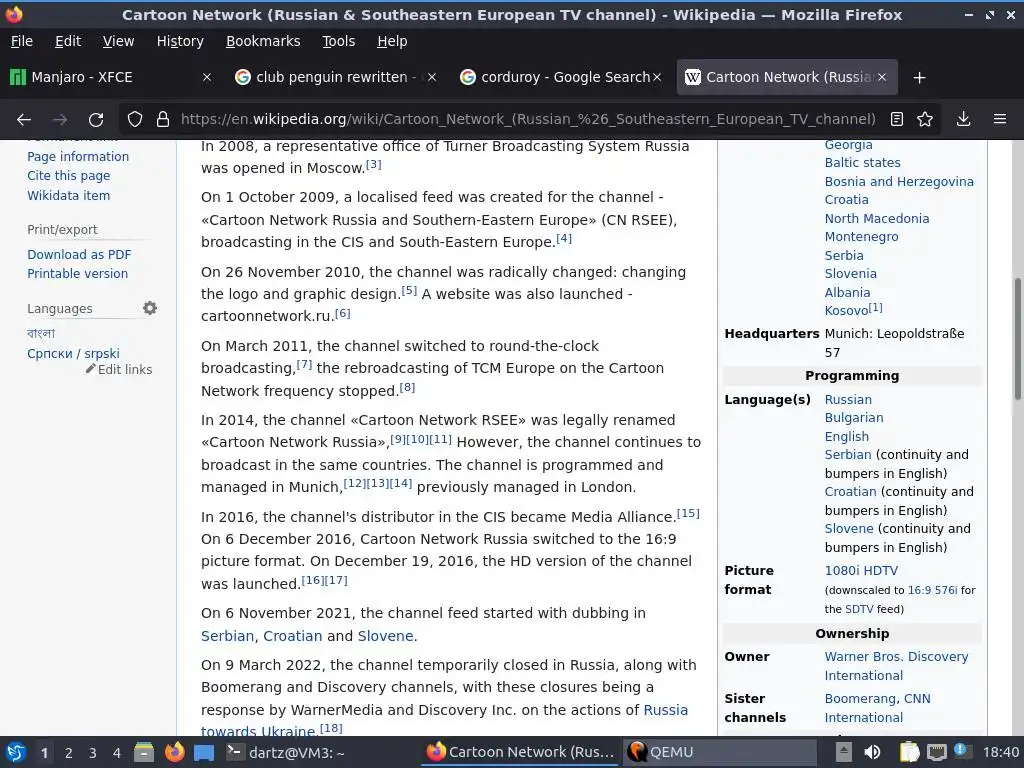Open language settings gear icon
The width and height of the screenshot is (1024, 768).
(x=150, y=308)
